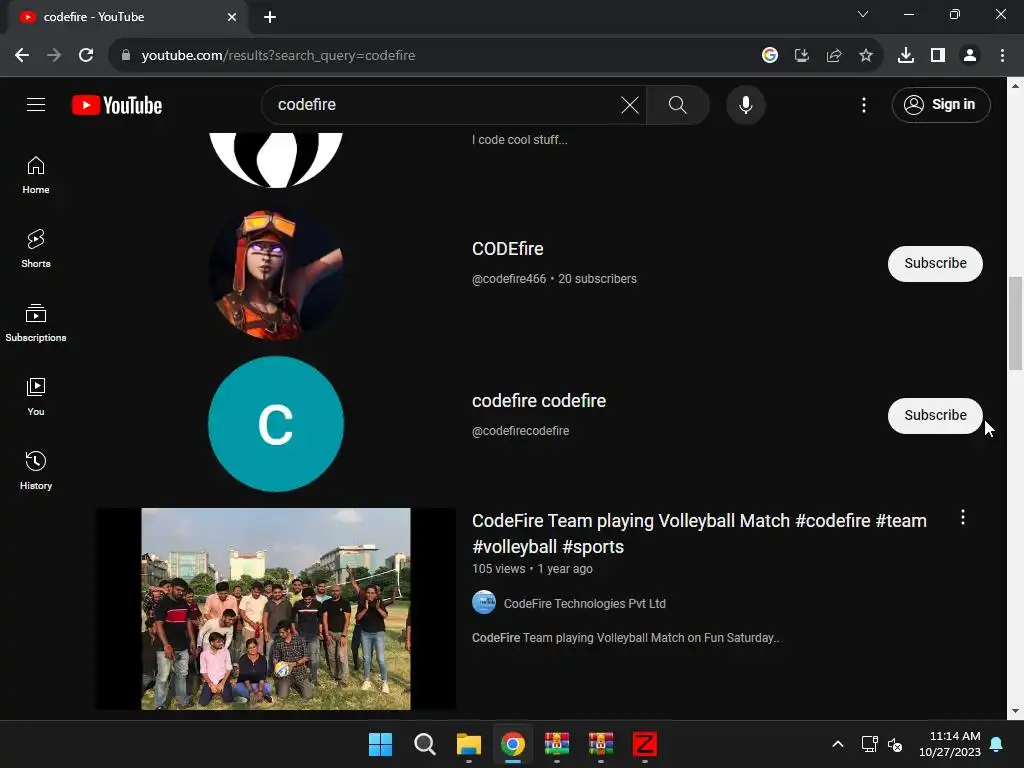Open Chrome downloads icon
The image size is (1024, 768).
(x=905, y=55)
